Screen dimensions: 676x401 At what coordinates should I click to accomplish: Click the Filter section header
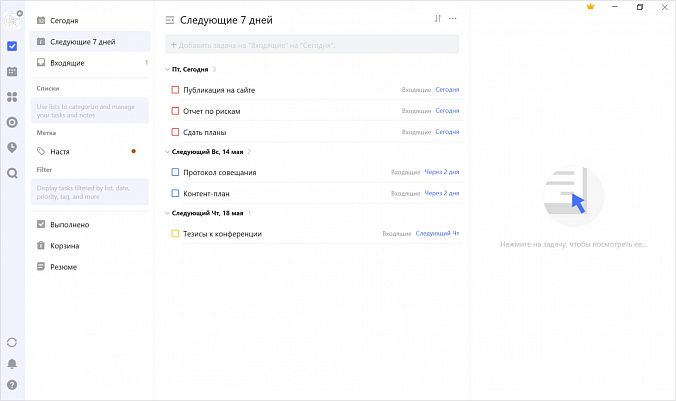click(44, 170)
